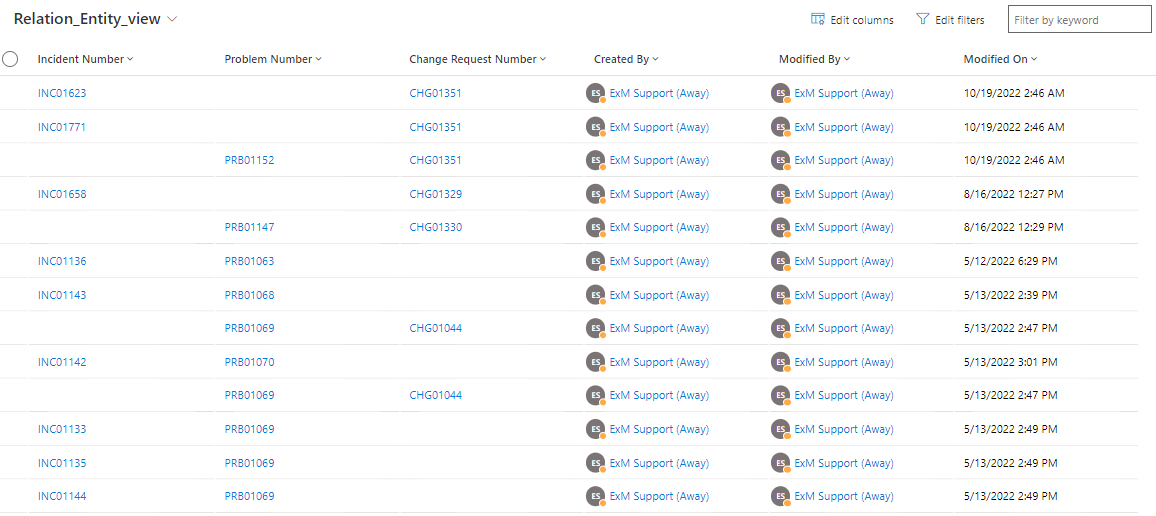Click the Modified By avatar in INC01144 row
Screen dimensions: 1156x516
[x=780, y=496]
